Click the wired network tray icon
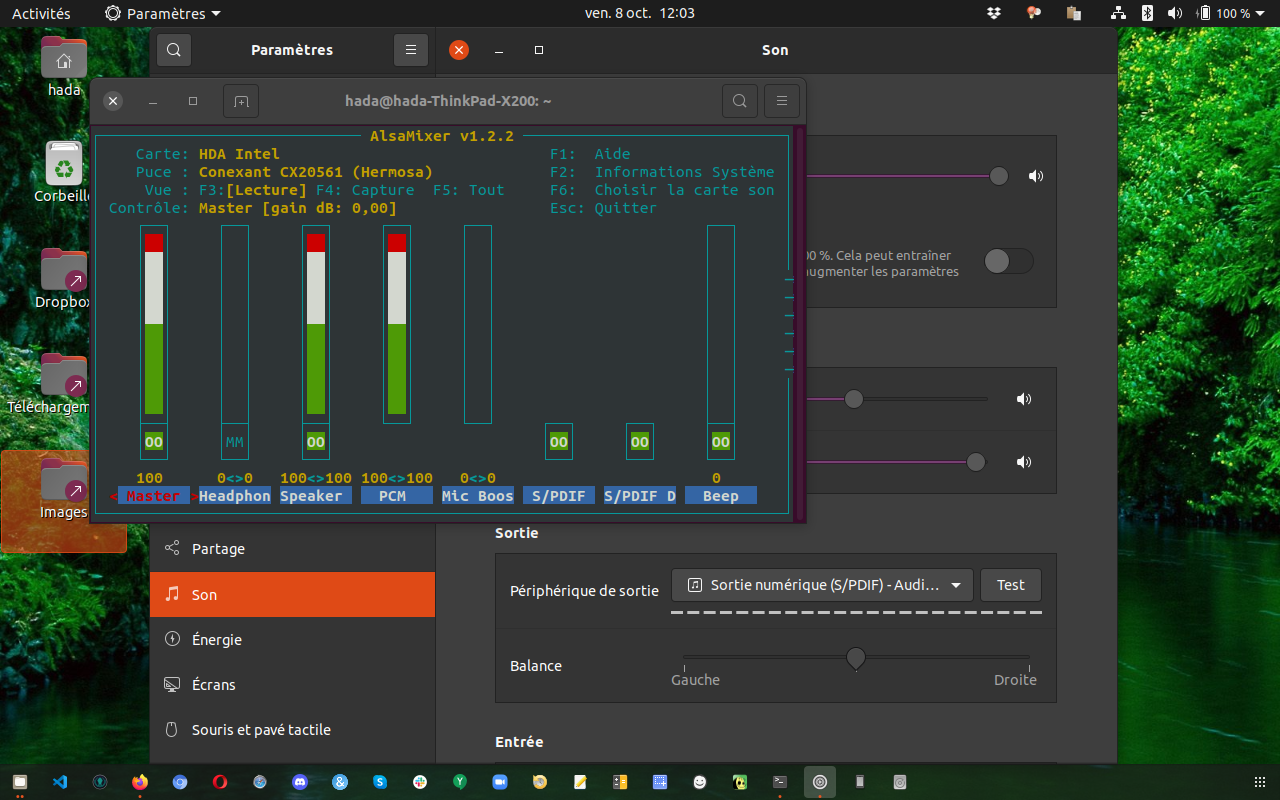This screenshot has height=800, width=1280. [1118, 13]
